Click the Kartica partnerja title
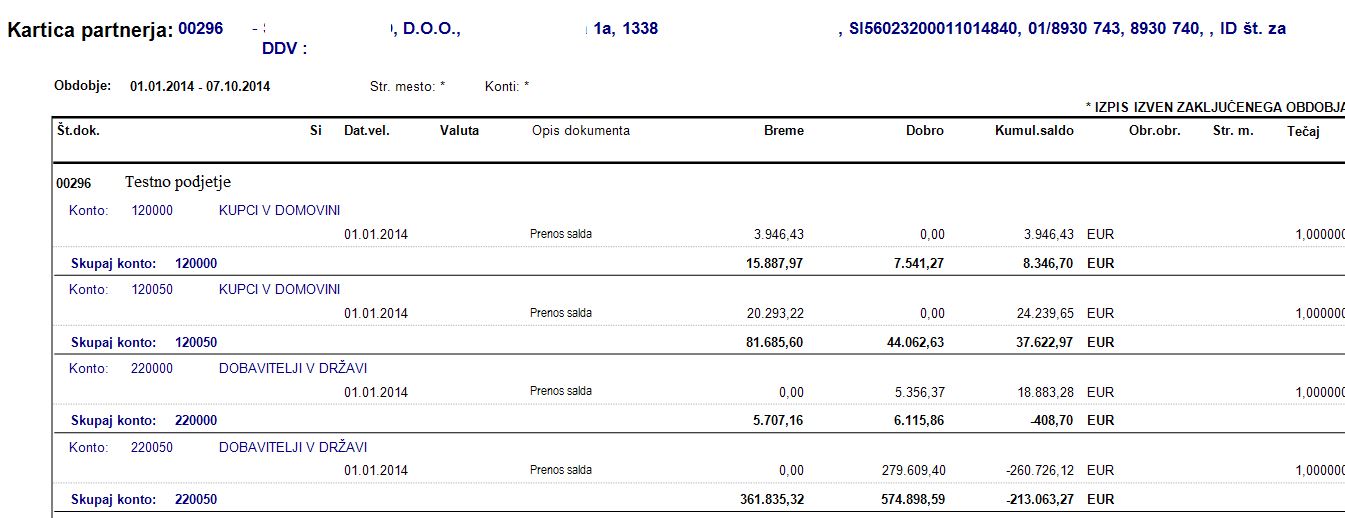Screen dimensions: 1345x518 click(x=89, y=30)
